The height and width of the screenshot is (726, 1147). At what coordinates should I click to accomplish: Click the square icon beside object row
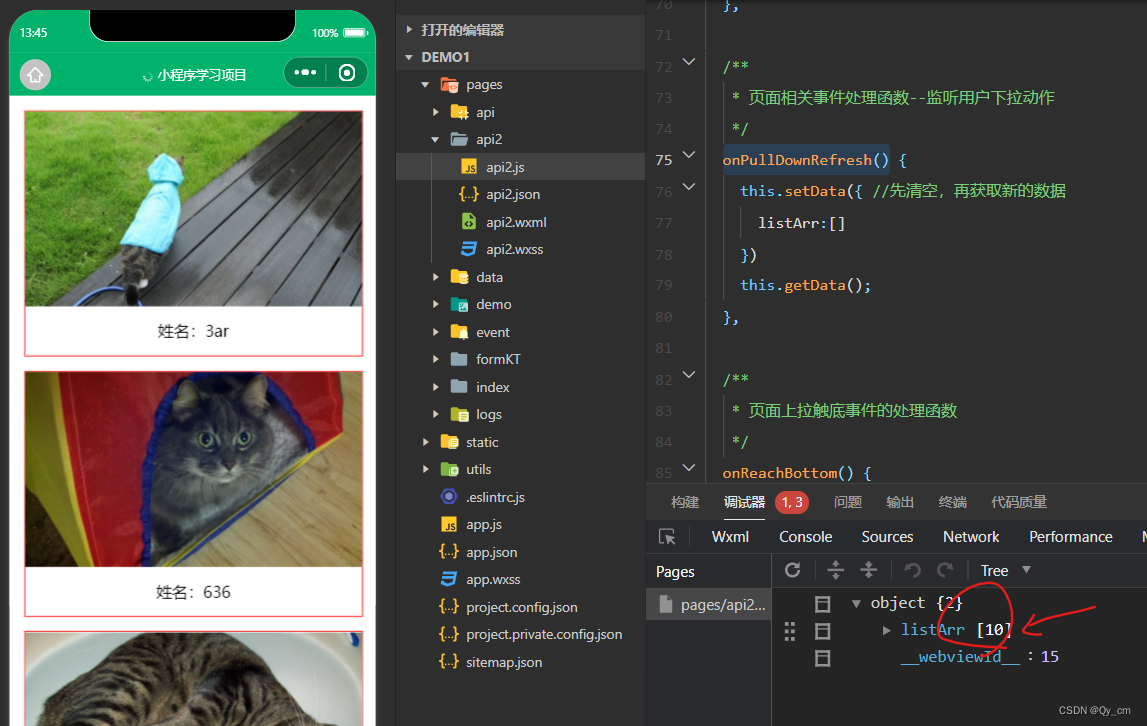pos(823,604)
